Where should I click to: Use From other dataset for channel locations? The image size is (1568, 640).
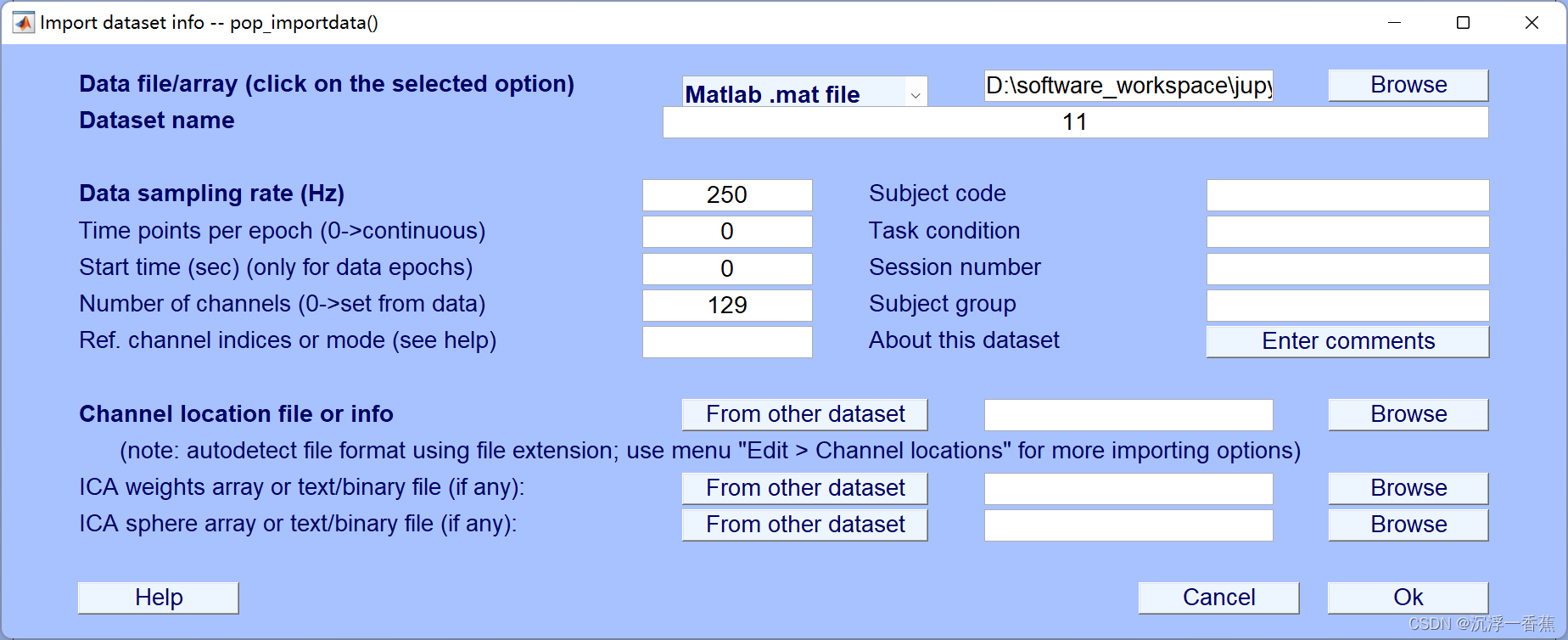tap(804, 414)
